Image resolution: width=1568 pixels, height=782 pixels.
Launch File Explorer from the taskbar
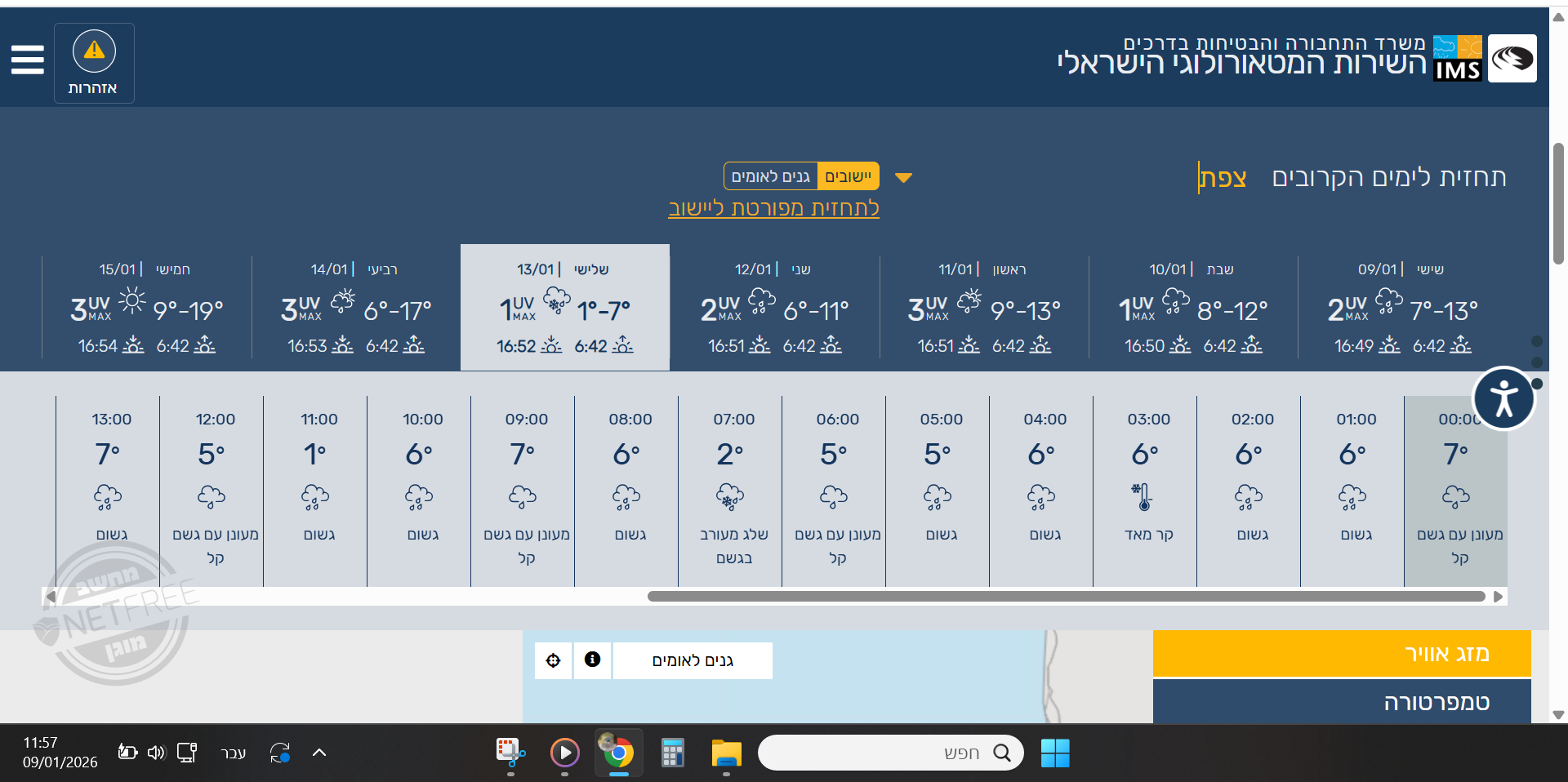click(x=726, y=753)
